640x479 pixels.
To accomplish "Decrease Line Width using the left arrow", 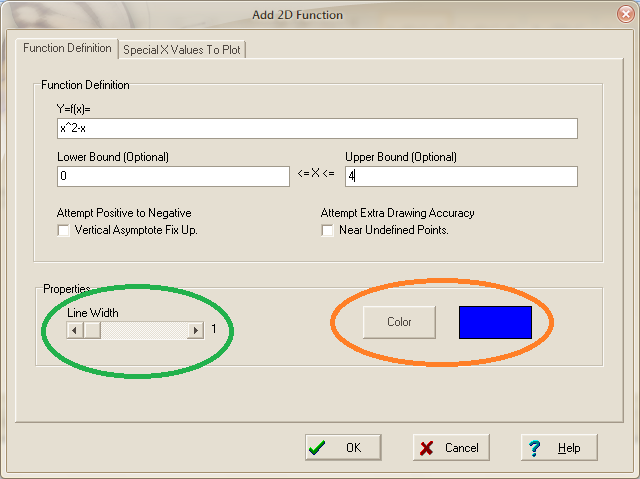I will tap(74, 330).
